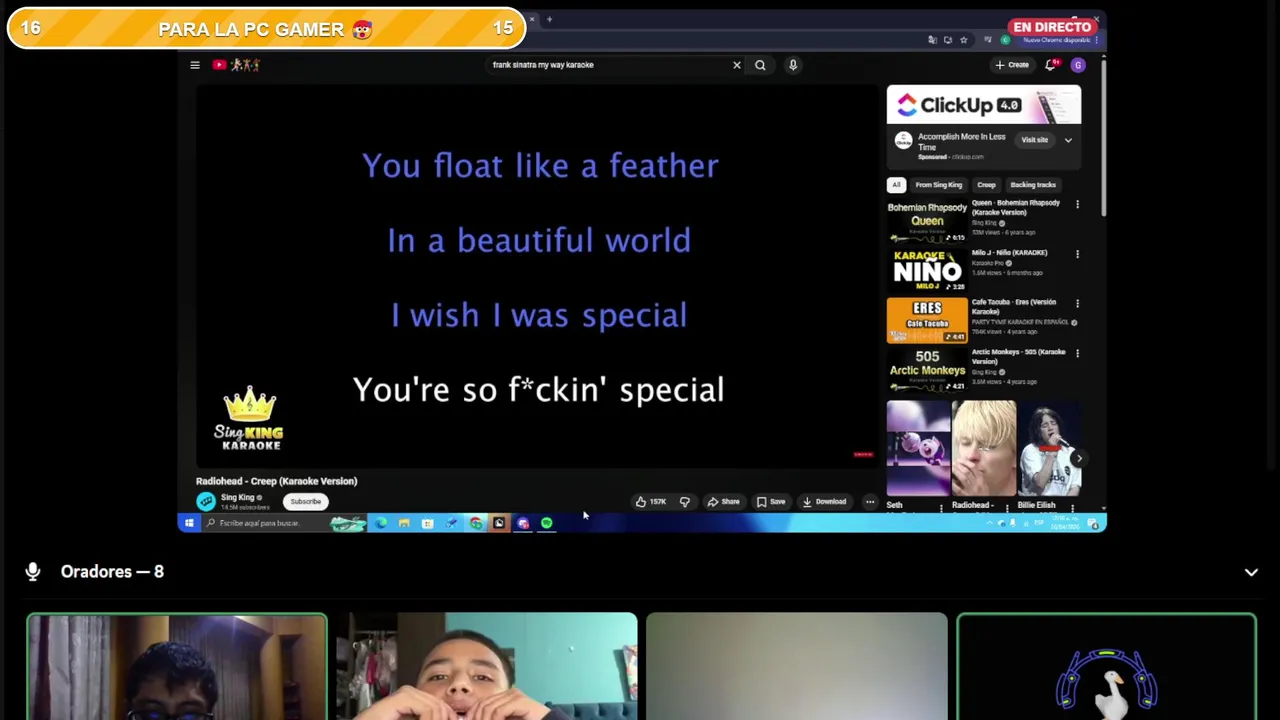Click the PARA LA PC GAMER goal banner
The width and height of the screenshot is (1280, 720).
[x=265, y=28]
